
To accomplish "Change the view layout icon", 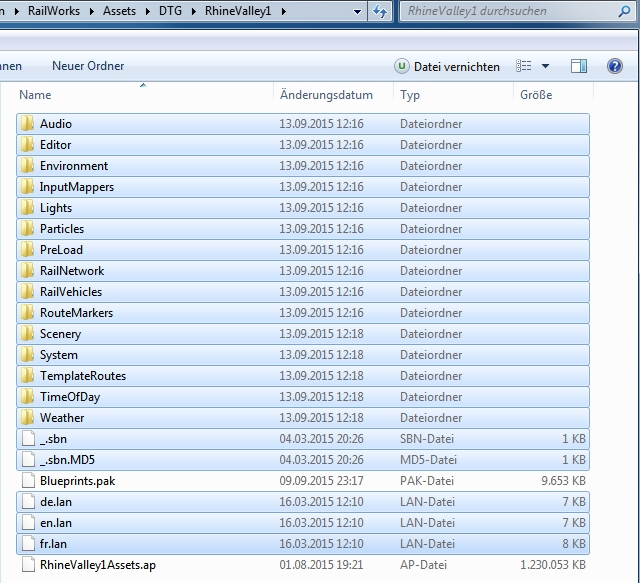I will pos(524,66).
